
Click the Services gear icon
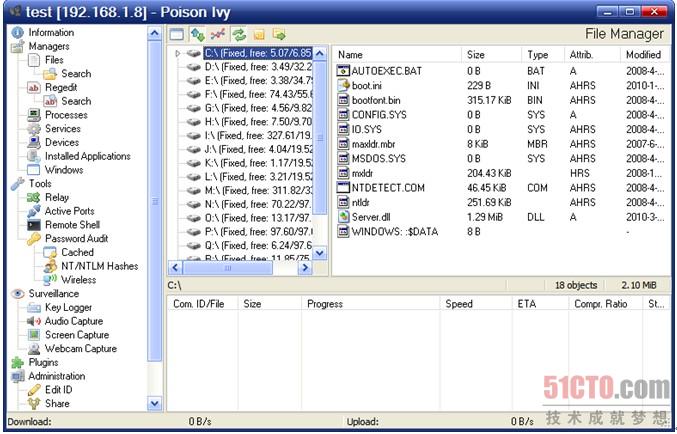[34, 129]
